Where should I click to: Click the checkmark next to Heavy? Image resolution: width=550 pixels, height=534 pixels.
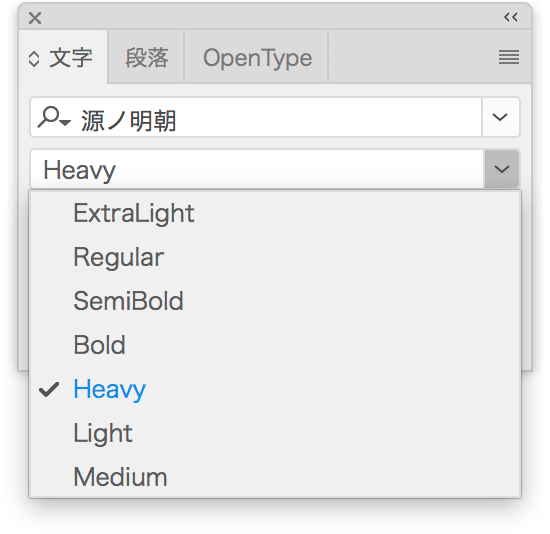pyautogui.click(x=49, y=389)
